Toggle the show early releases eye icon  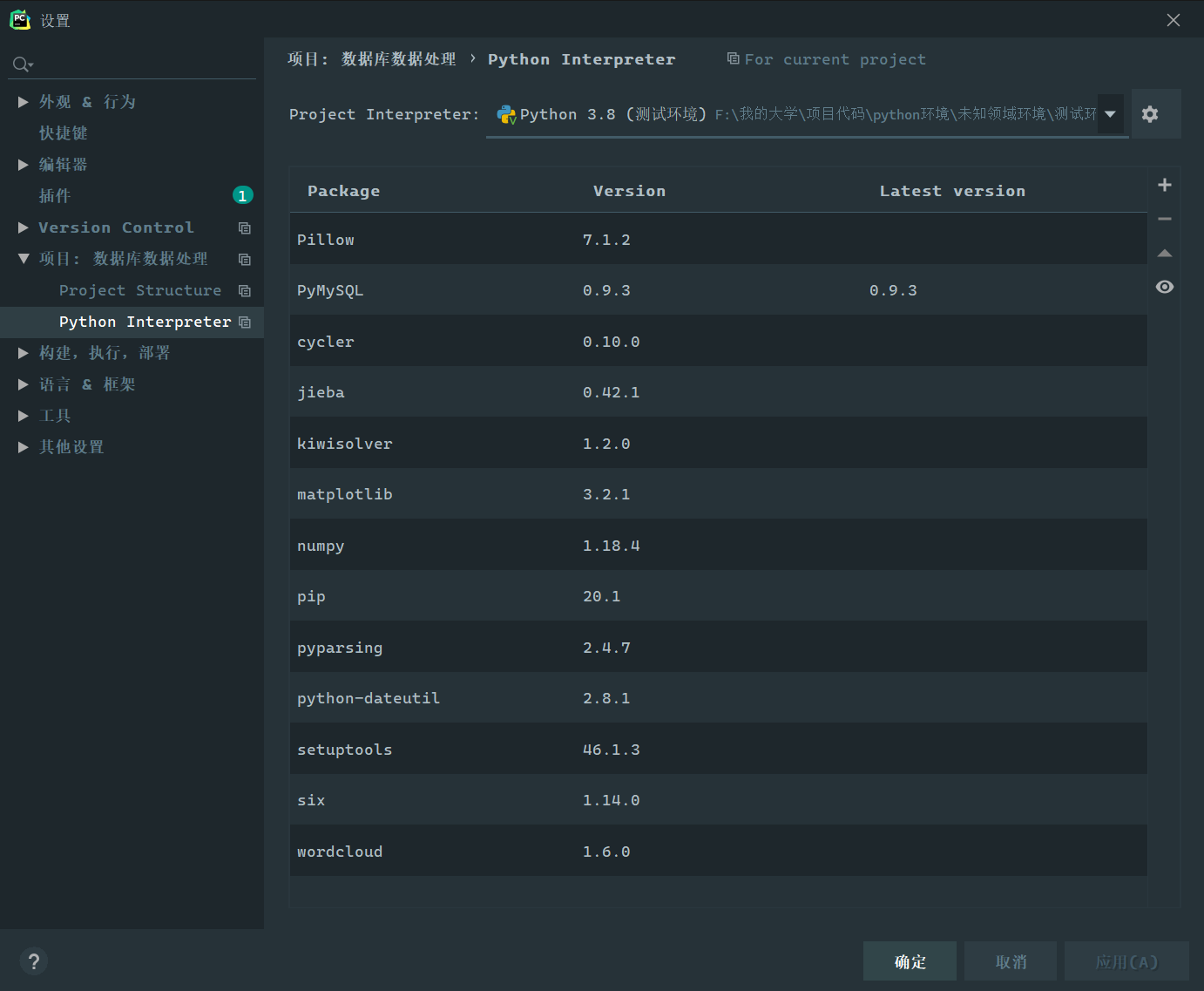[x=1165, y=287]
